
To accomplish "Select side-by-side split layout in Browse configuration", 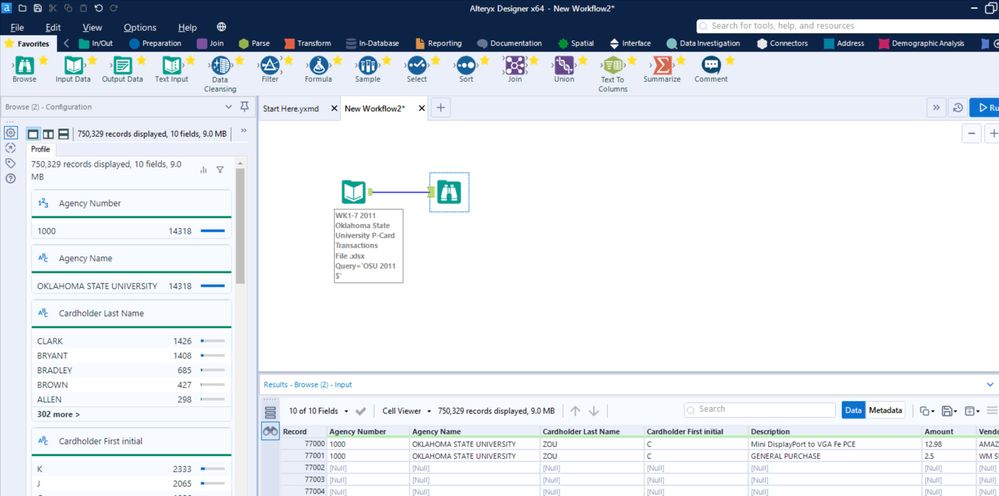I will (48, 134).
